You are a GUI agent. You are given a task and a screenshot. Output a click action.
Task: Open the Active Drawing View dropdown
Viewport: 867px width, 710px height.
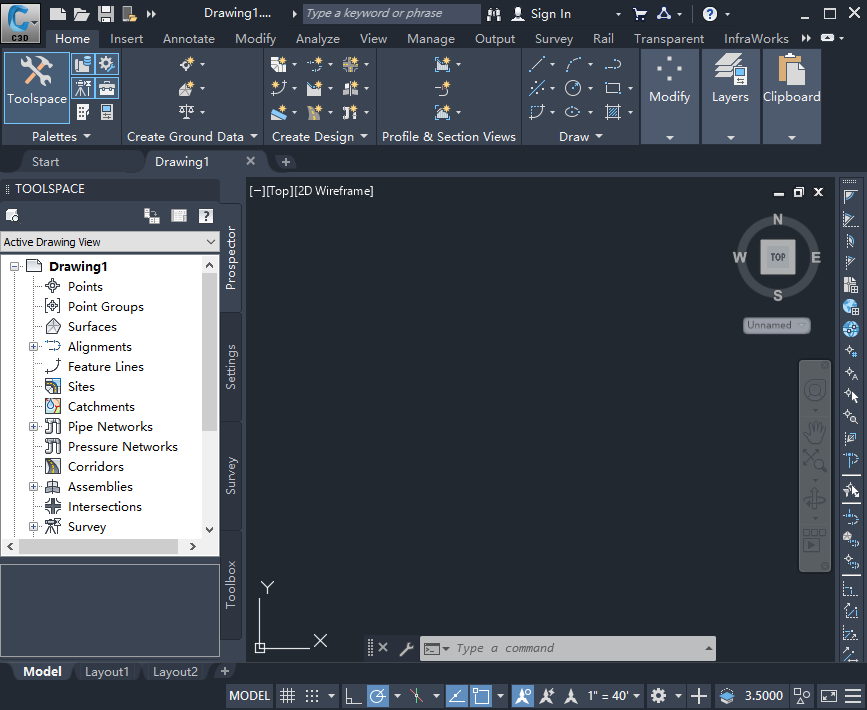(109, 242)
